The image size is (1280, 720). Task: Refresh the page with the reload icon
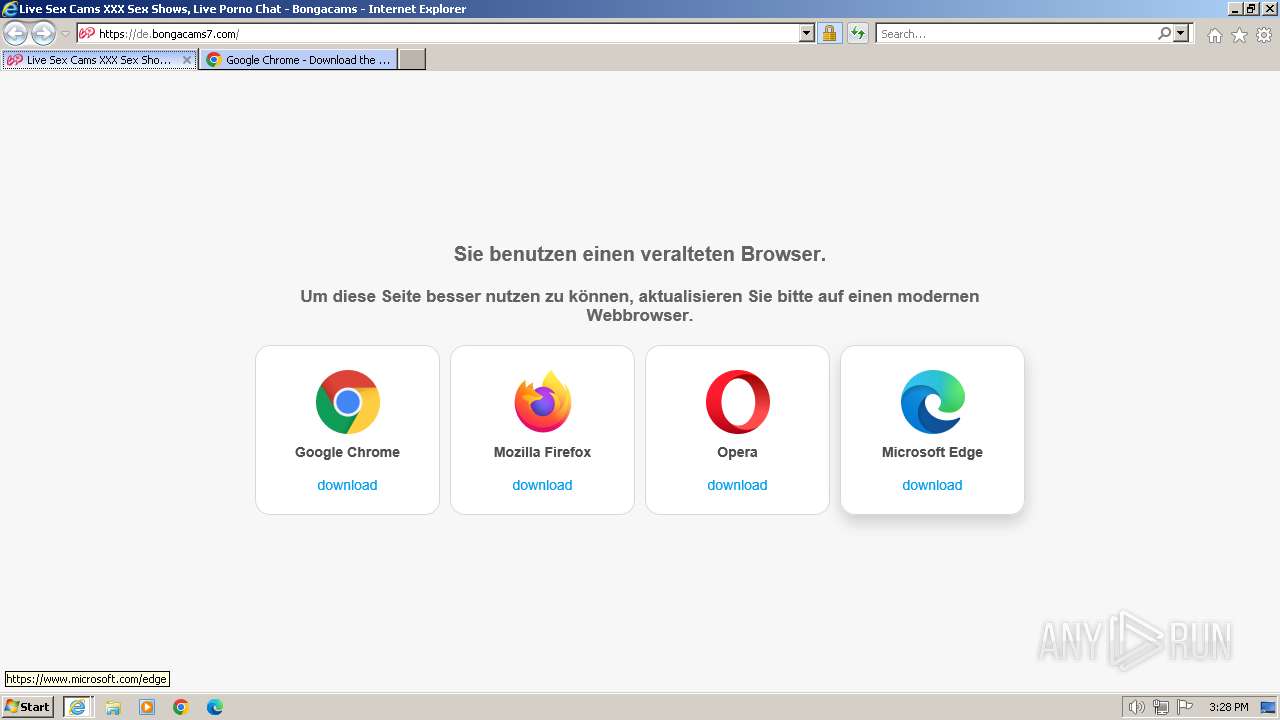(857, 33)
